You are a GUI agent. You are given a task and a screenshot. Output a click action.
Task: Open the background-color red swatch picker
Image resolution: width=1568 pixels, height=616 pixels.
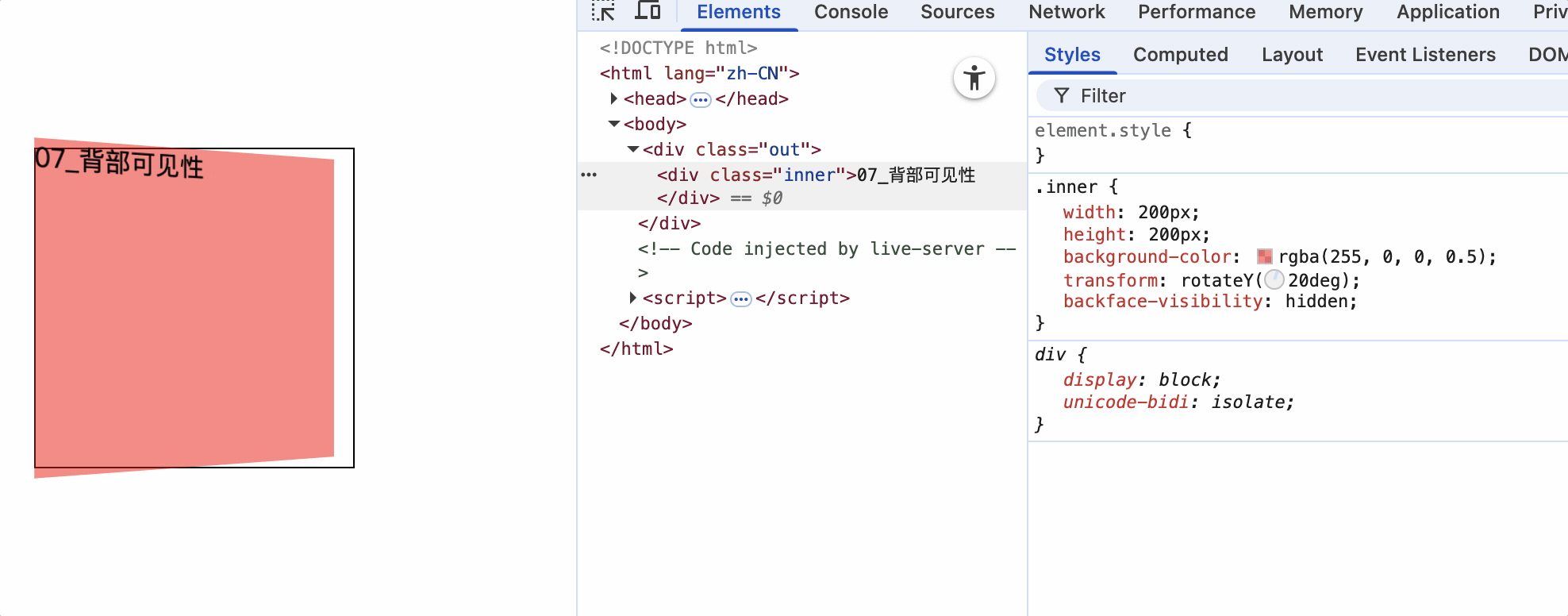pos(1264,257)
